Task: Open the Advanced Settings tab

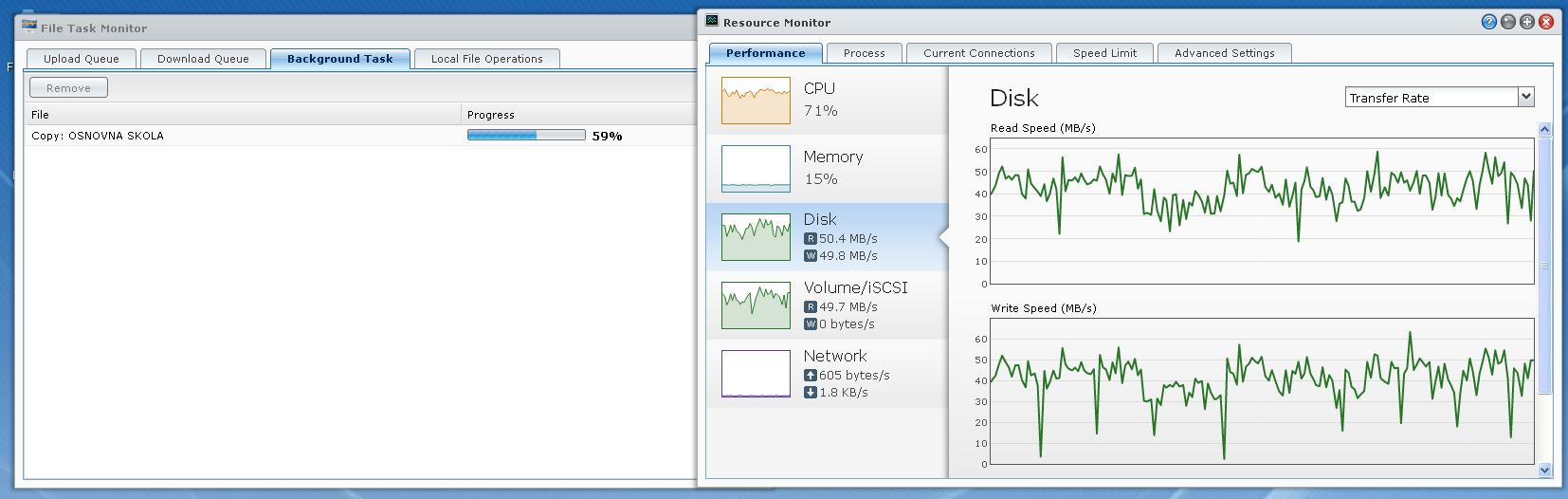Action: coord(1224,53)
